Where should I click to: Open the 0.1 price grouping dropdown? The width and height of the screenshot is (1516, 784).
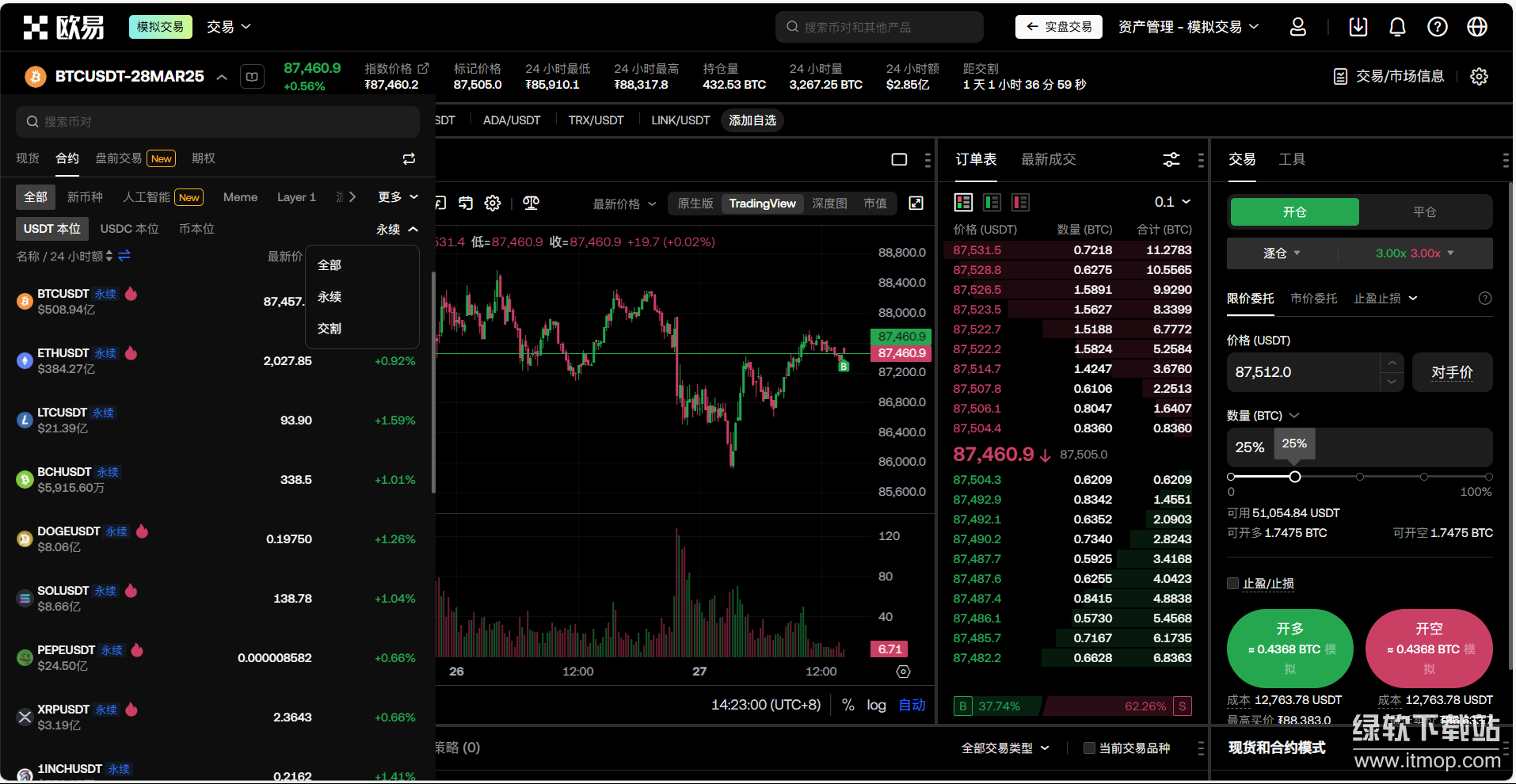click(x=1172, y=202)
